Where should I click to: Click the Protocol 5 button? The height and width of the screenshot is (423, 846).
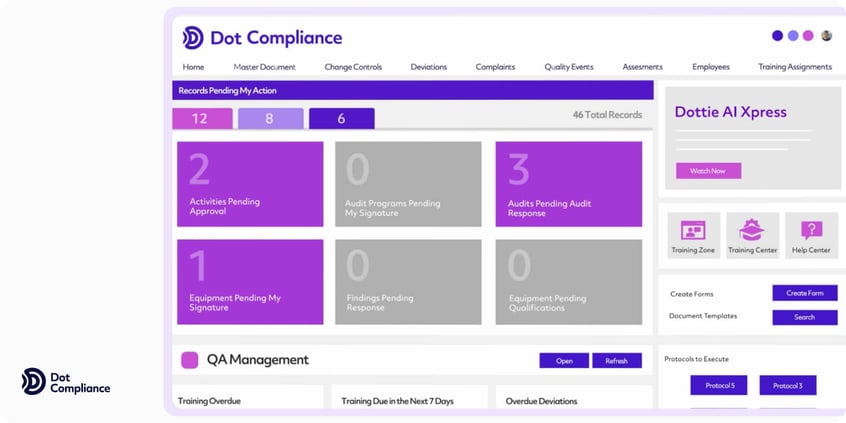click(x=719, y=386)
